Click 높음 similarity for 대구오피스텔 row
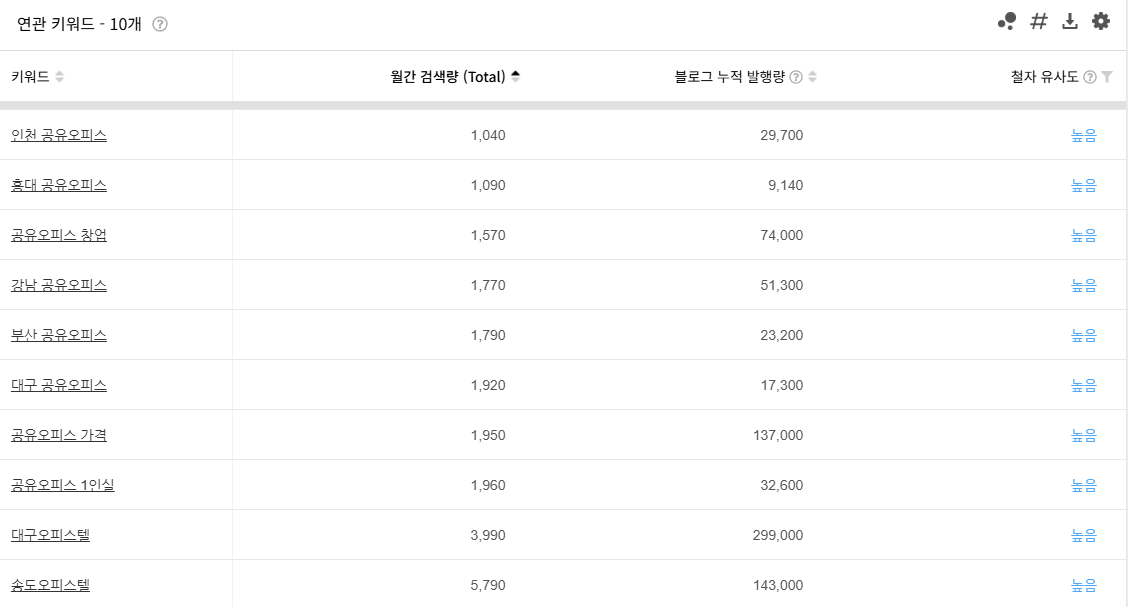This screenshot has width=1128, height=607. [x=1083, y=535]
